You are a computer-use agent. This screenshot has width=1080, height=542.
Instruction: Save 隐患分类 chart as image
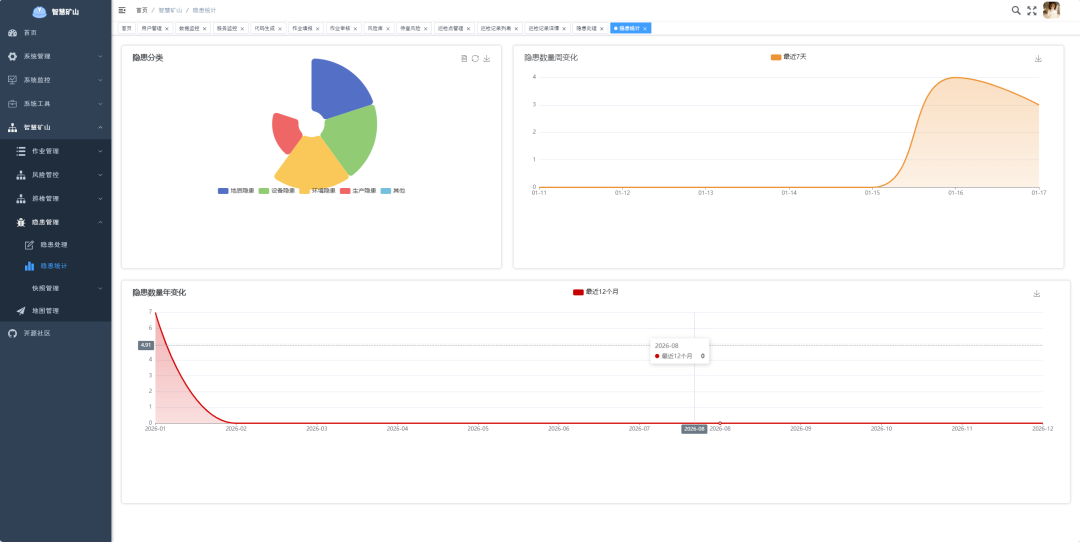(x=487, y=59)
